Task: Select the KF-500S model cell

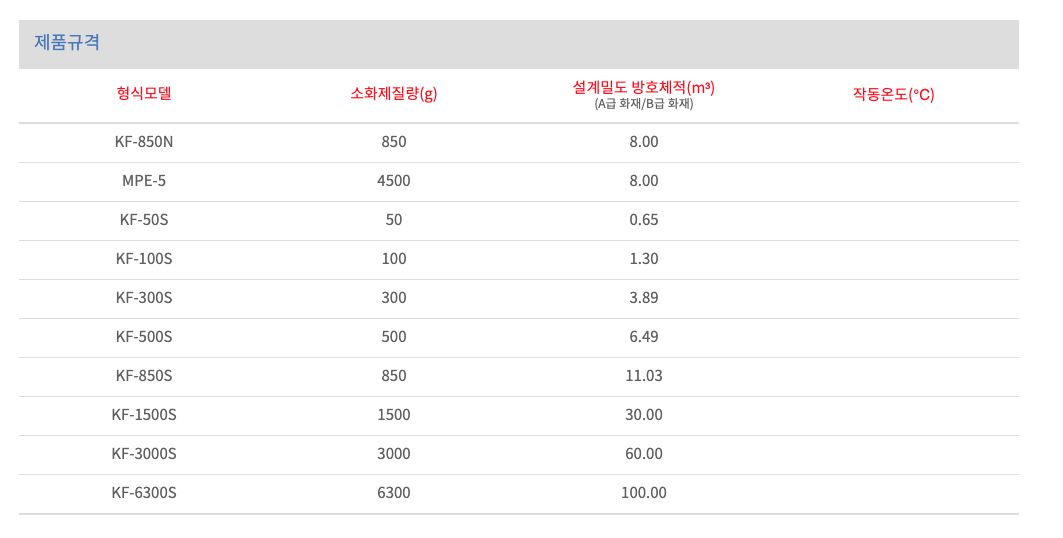Action: click(x=144, y=337)
